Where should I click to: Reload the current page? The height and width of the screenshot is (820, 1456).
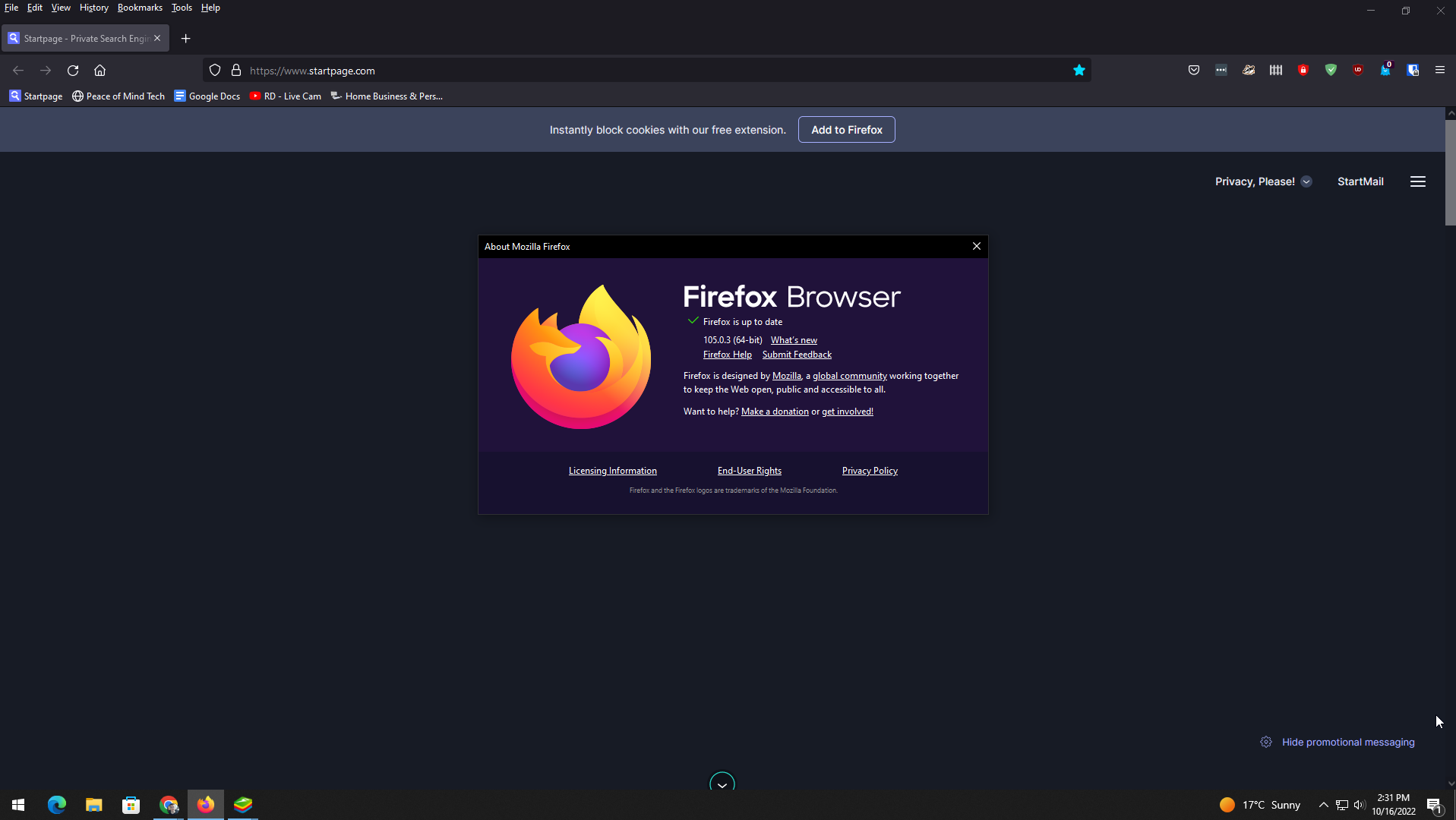pos(73,70)
